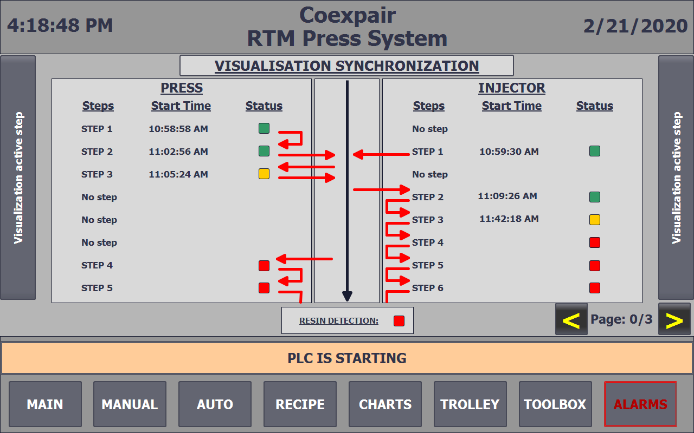Switch to the MAIN screen
Screen dimensions: 694x433
click(x=45, y=404)
